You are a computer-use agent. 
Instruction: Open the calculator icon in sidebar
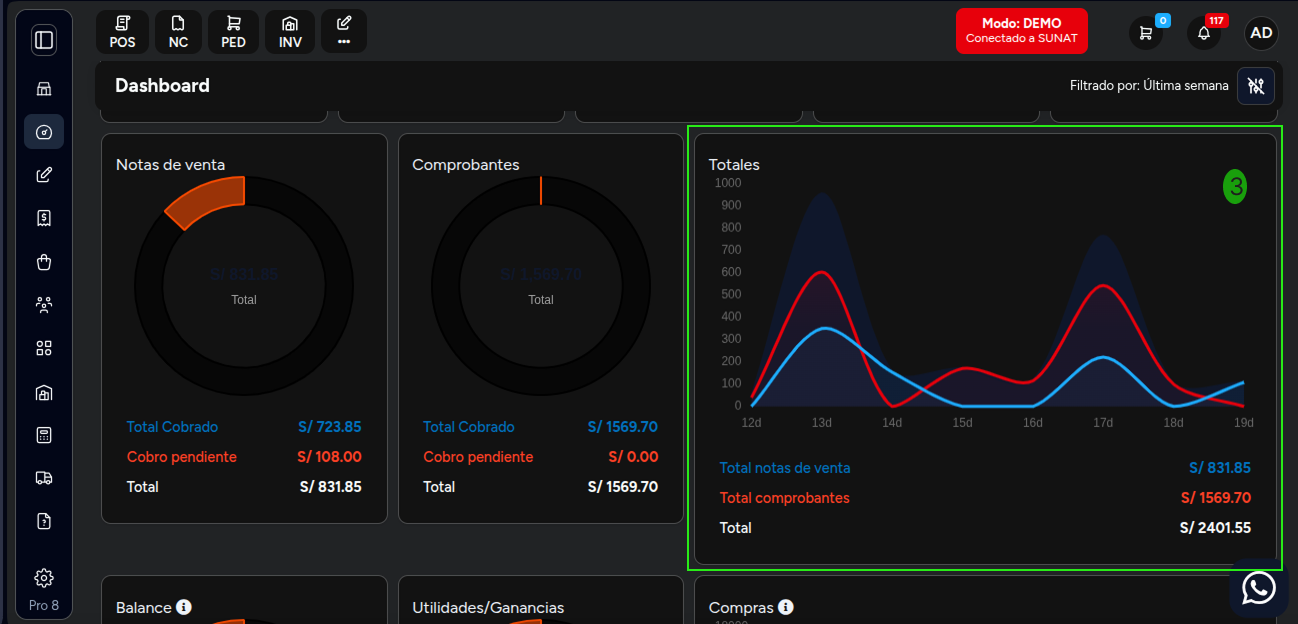(x=44, y=435)
